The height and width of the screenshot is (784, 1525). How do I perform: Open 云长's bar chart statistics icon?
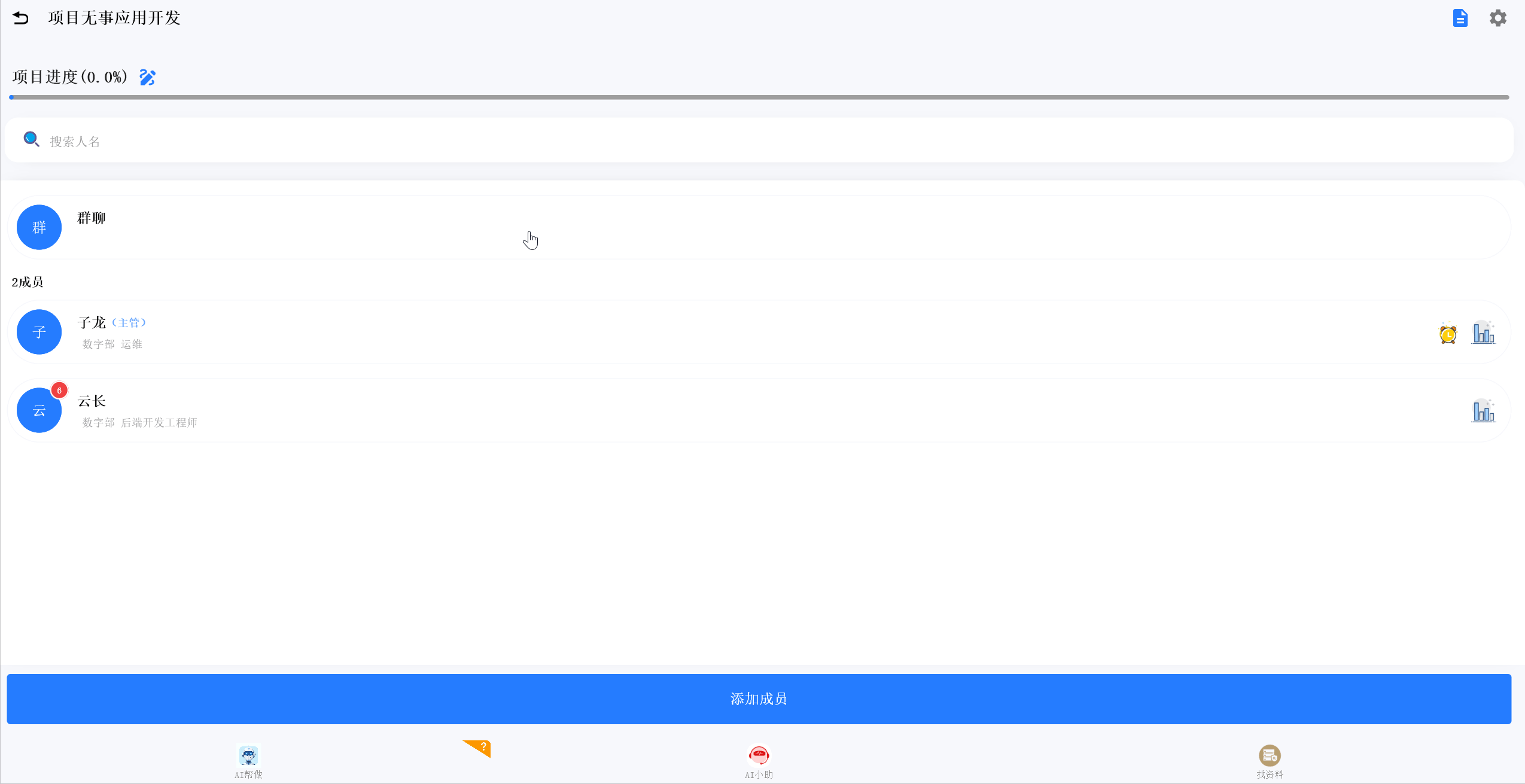tap(1484, 411)
